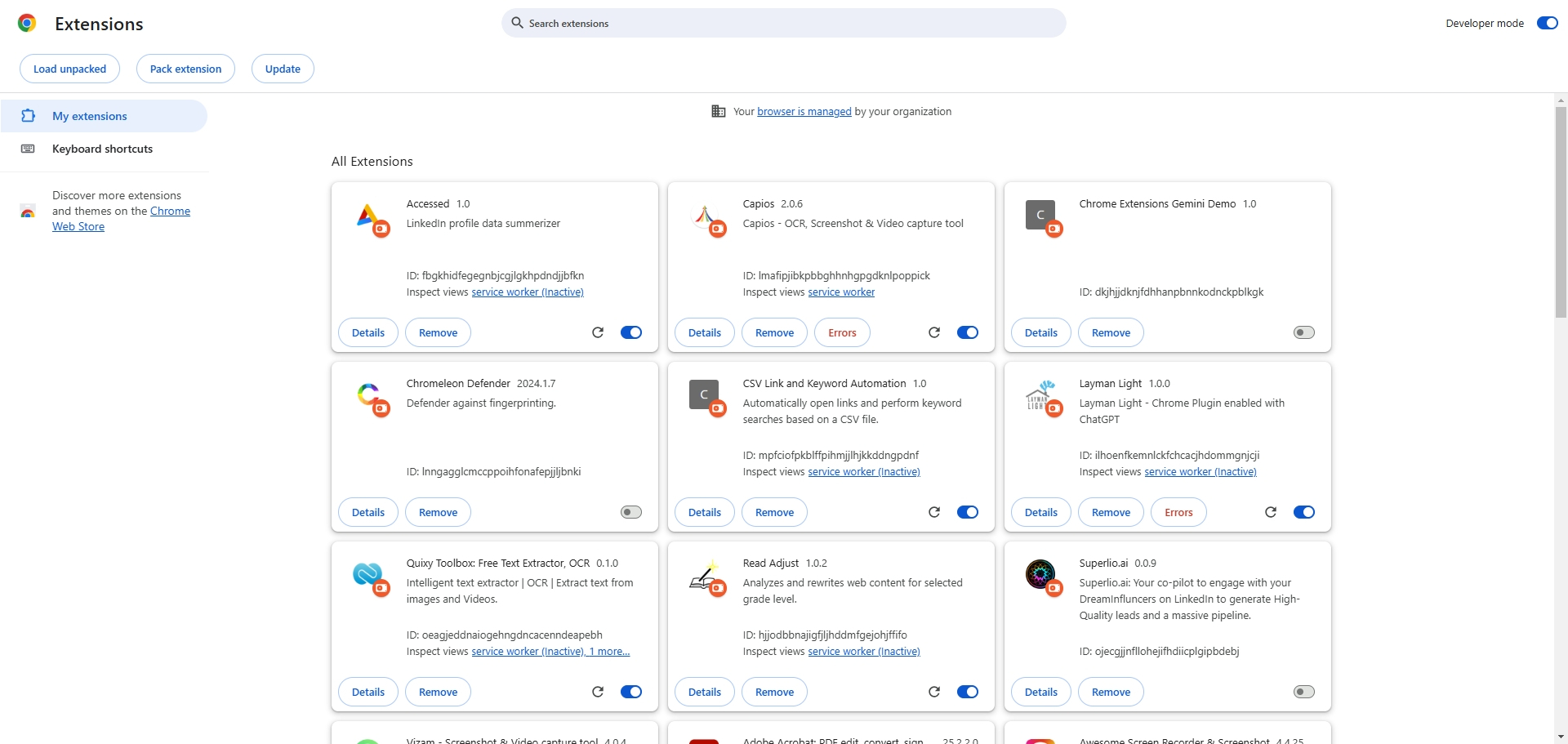Inspect Layman Light service worker (Inactive) link
Screen dimensions: 1568x744
1200,472
